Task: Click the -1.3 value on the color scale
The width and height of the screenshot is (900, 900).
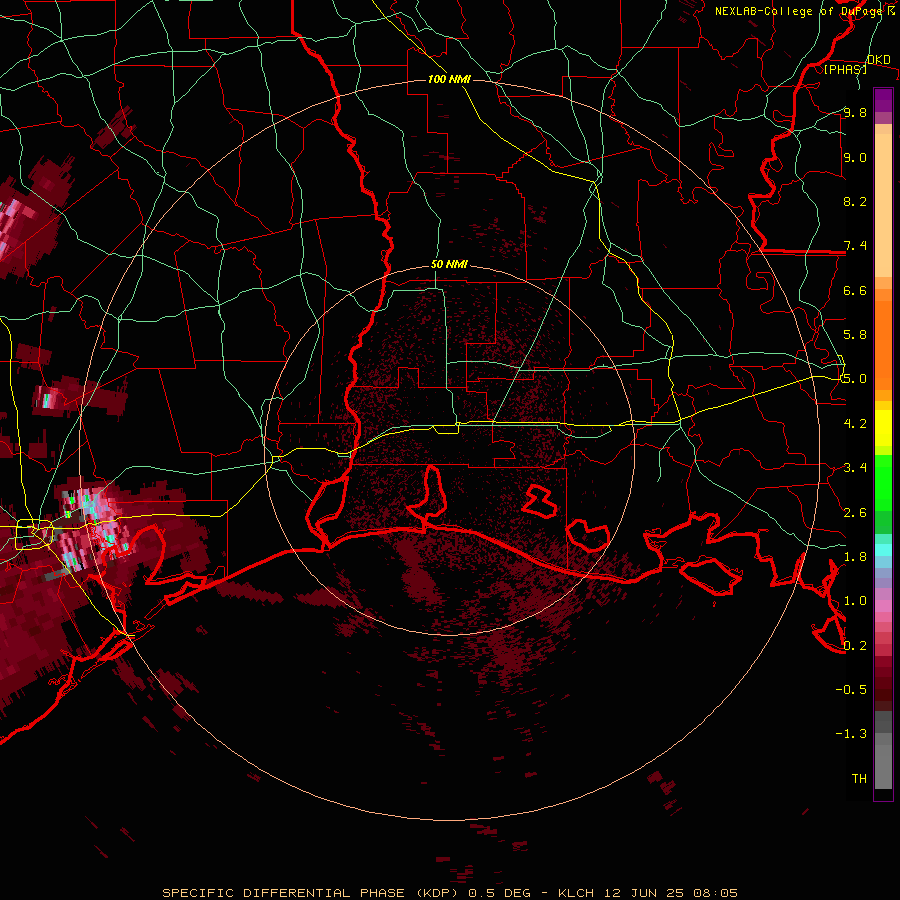Action: click(x=851, y=734)
